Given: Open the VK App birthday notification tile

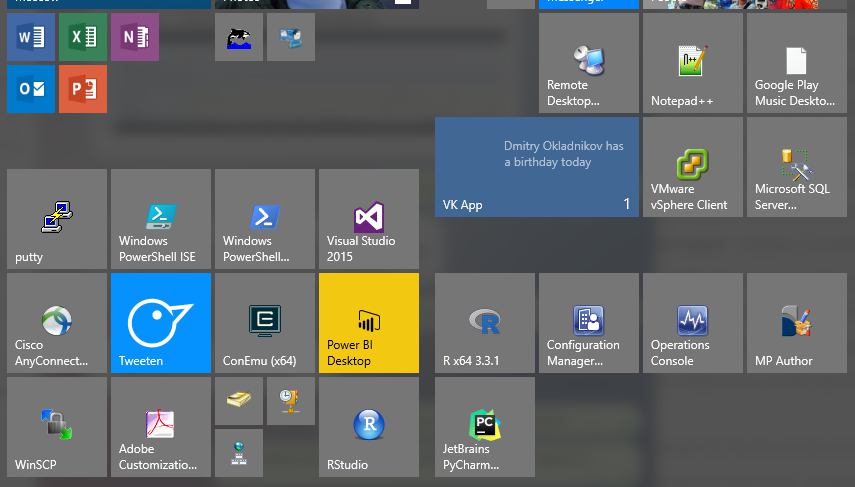Looking at the screenshot, I should 537,167.
